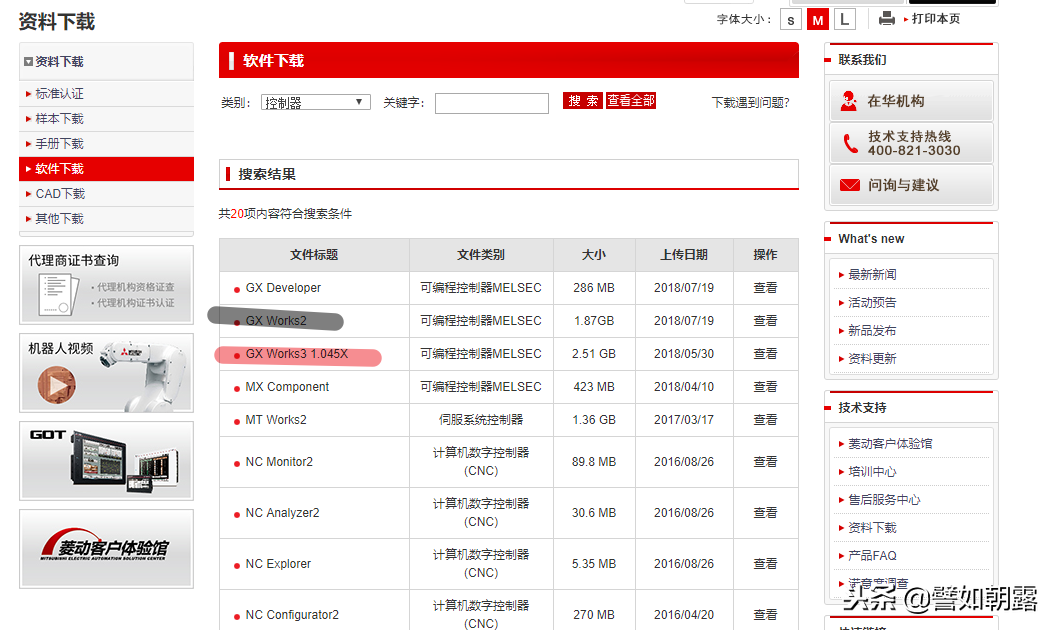Open the GOT banner thumbnail
The width and height of the screenshot is (1056, 630).
(106, 461)
